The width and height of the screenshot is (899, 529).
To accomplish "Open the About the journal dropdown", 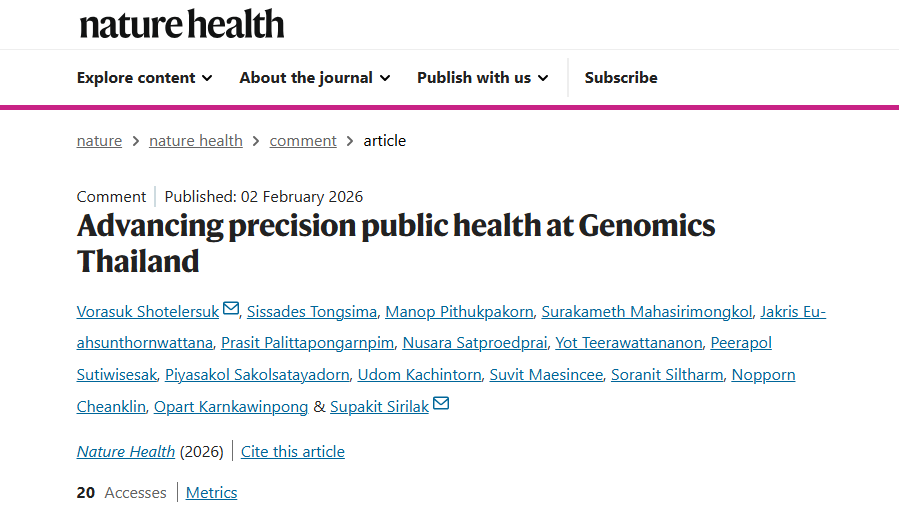I will (314, 78).
